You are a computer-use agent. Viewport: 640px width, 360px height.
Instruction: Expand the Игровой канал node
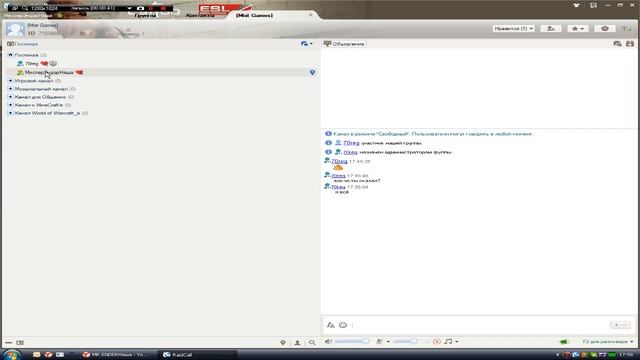click(10, 81)
